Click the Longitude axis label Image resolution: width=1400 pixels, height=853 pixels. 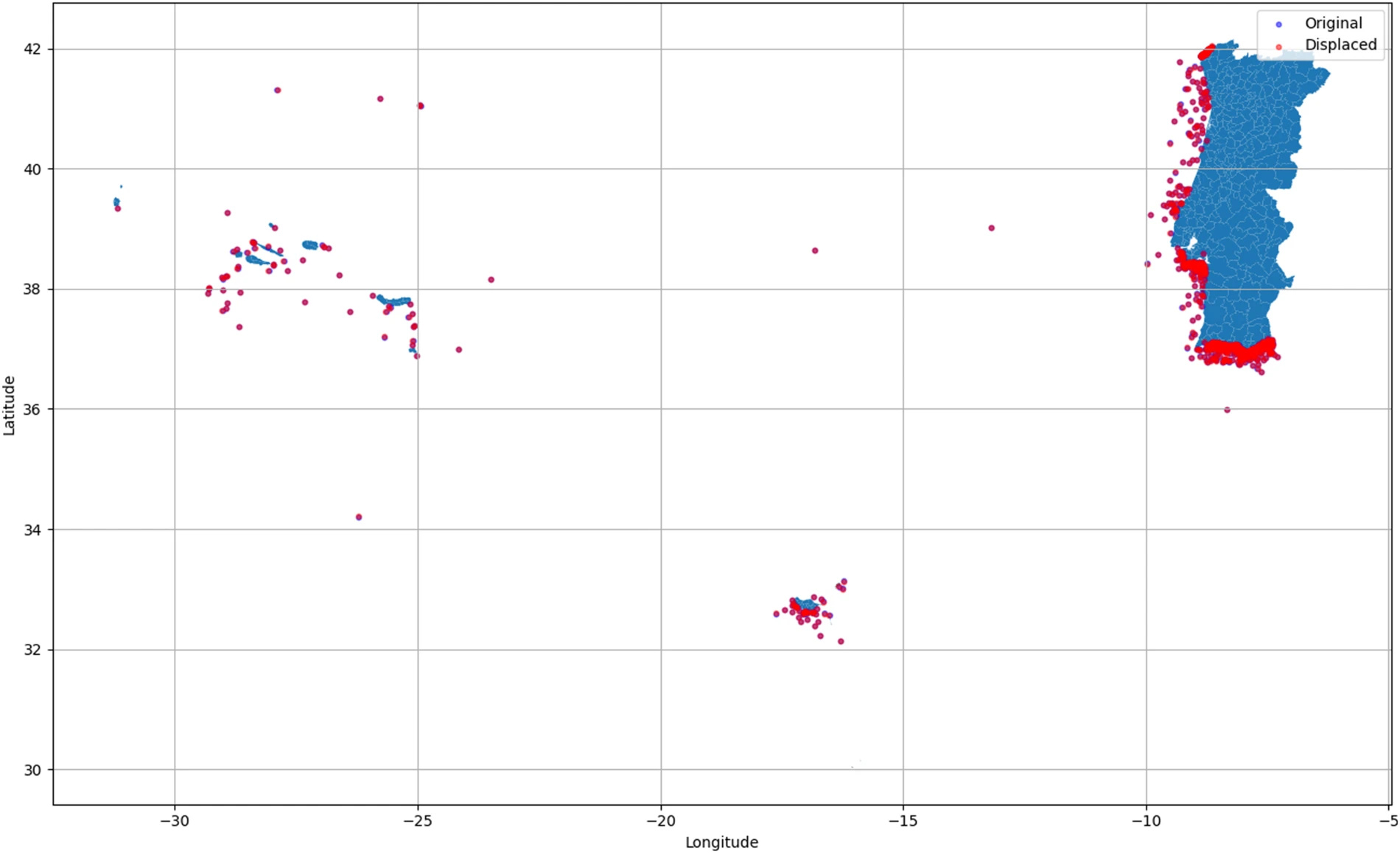721,842
